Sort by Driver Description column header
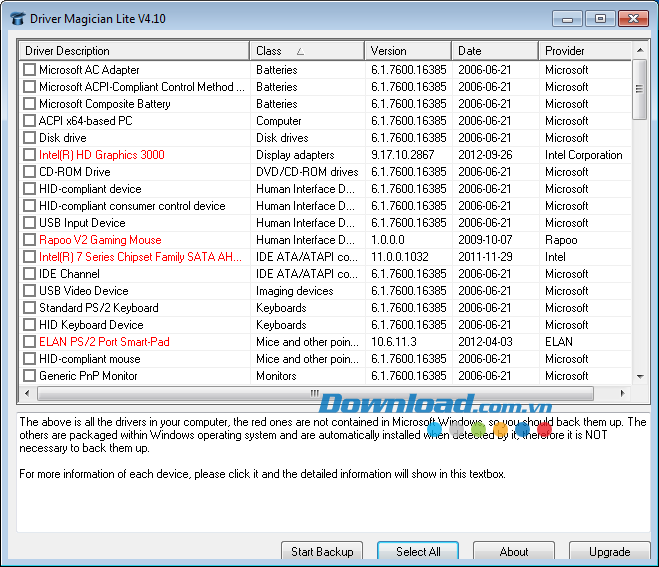This screenshot has height=567, width=659. (x=134, y=51)
